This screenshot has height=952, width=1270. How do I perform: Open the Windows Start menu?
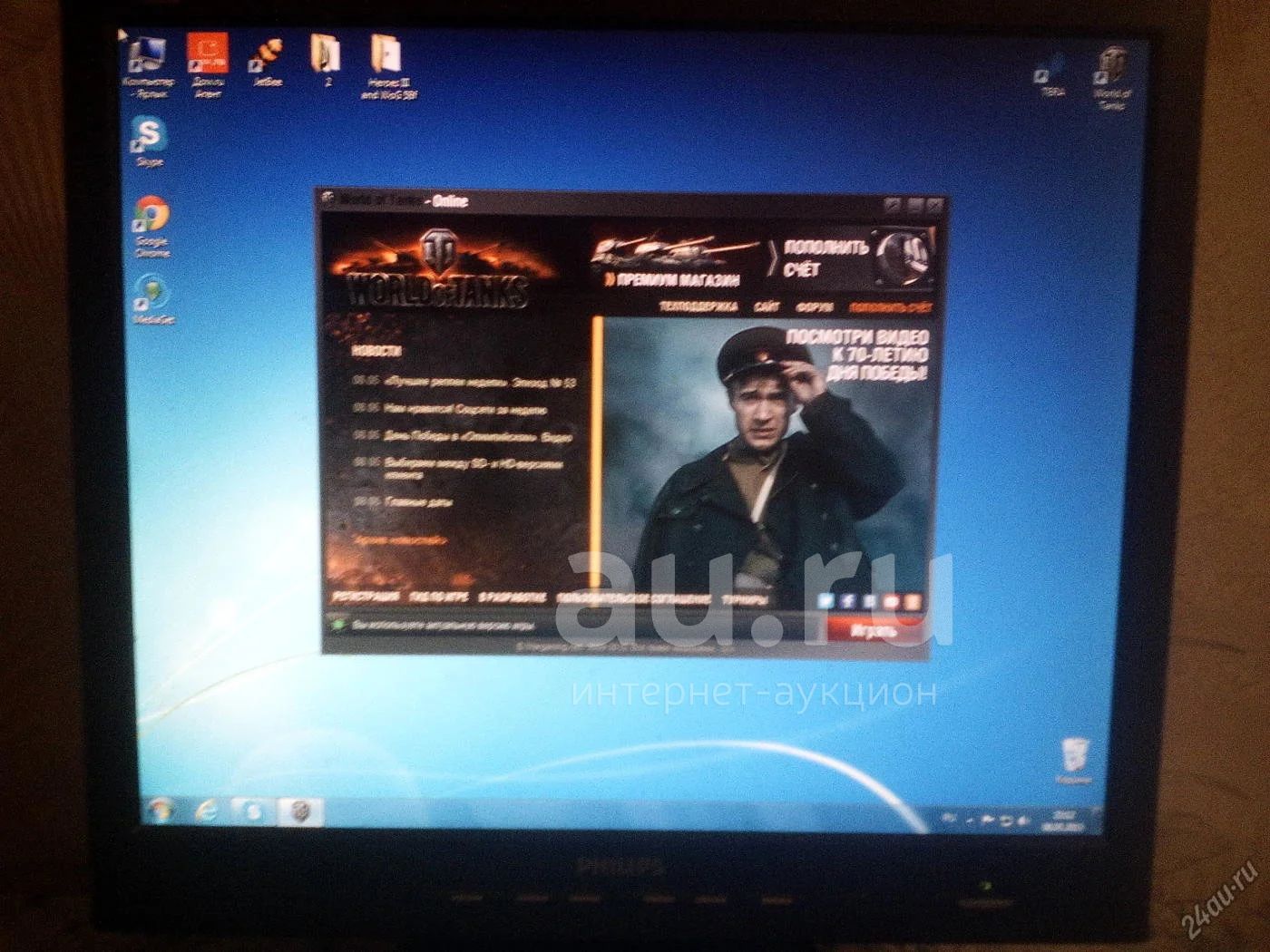161,810
